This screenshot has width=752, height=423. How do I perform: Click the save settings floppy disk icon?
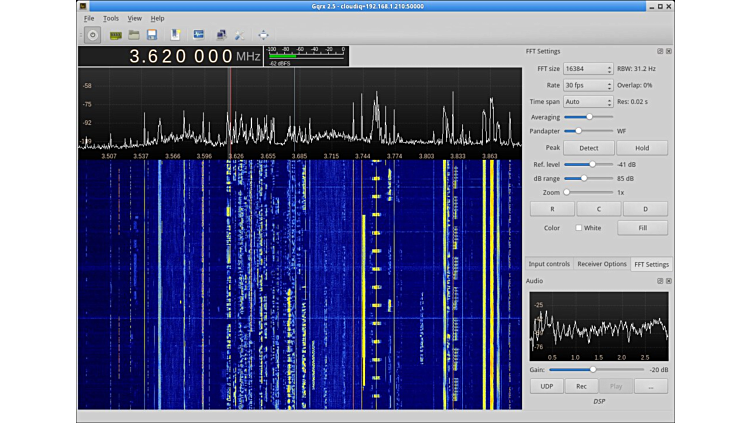(x=152, y=35)
